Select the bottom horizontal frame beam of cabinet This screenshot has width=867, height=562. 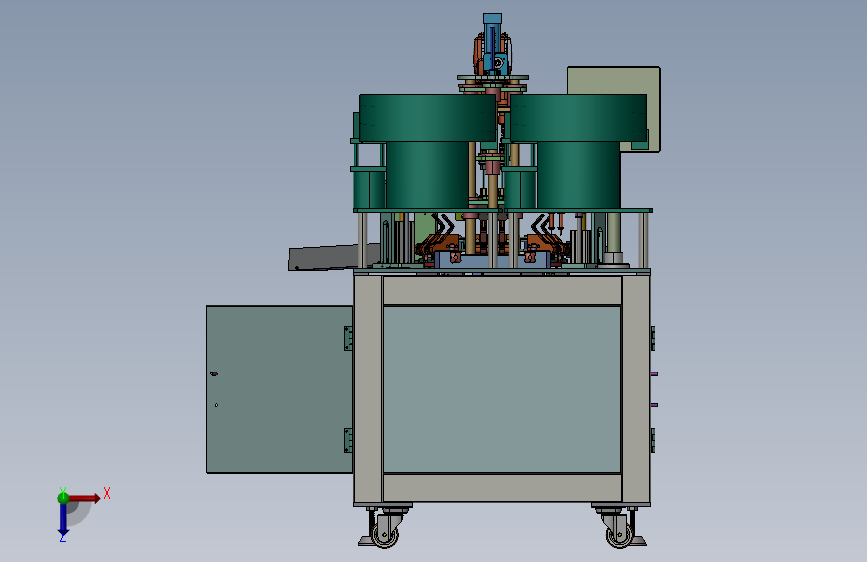coord(502,488)
